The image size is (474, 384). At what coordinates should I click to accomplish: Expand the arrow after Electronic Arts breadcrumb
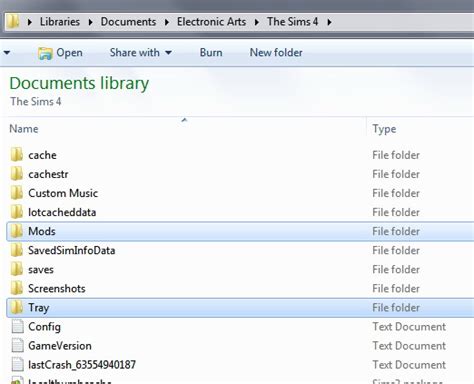click(x=257, y=22)
